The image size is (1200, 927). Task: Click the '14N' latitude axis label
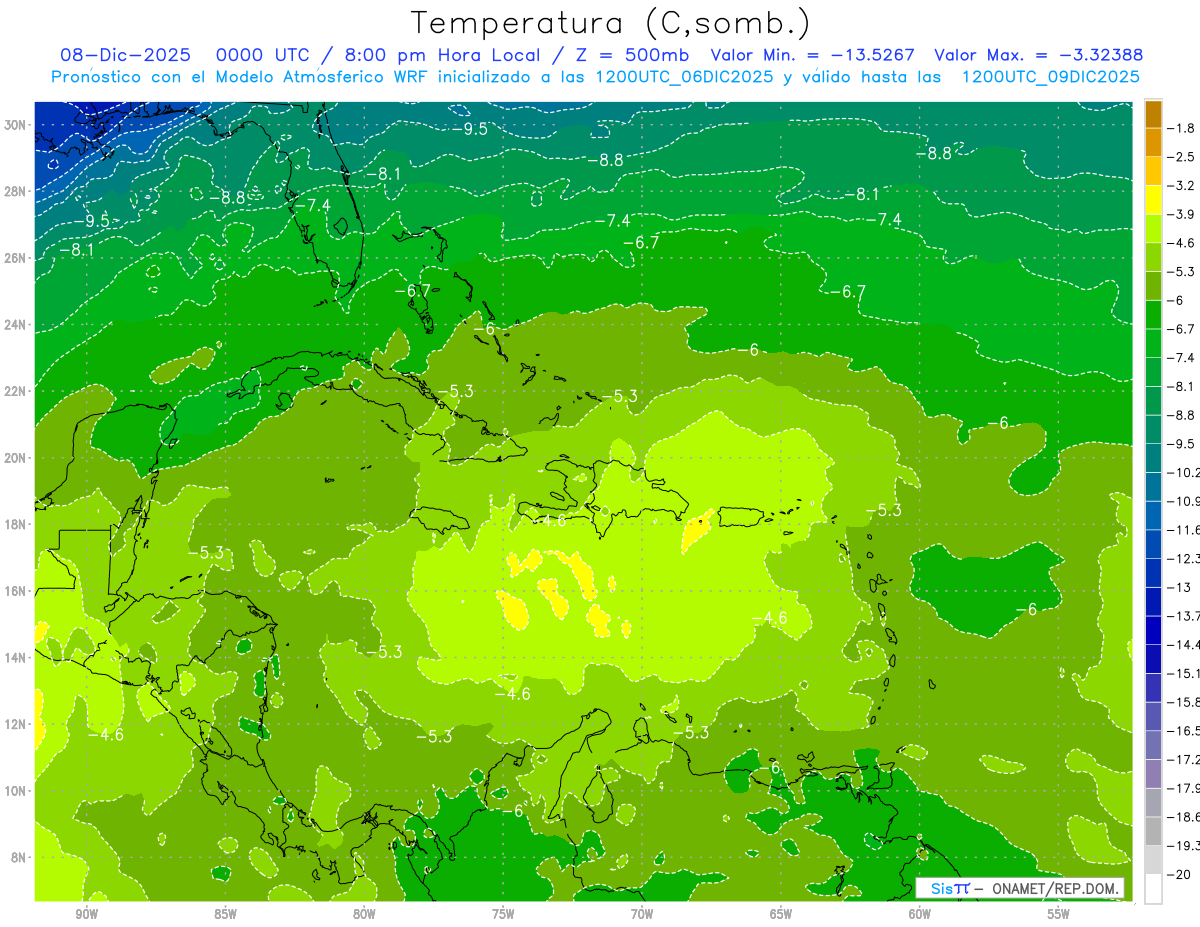click(17, 658)
